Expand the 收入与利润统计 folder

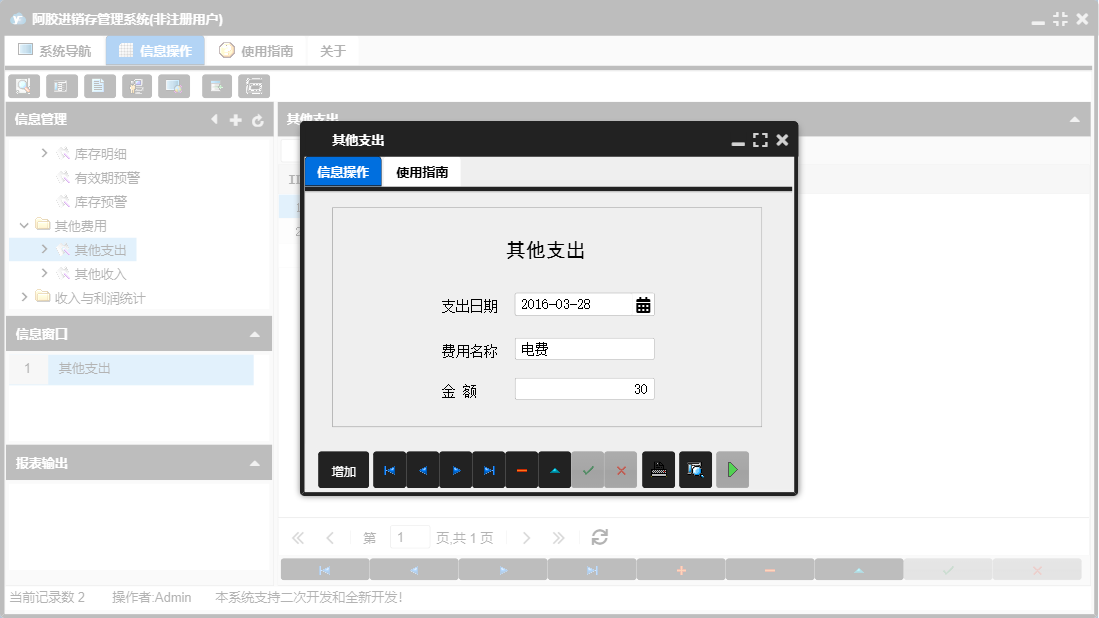25,297
